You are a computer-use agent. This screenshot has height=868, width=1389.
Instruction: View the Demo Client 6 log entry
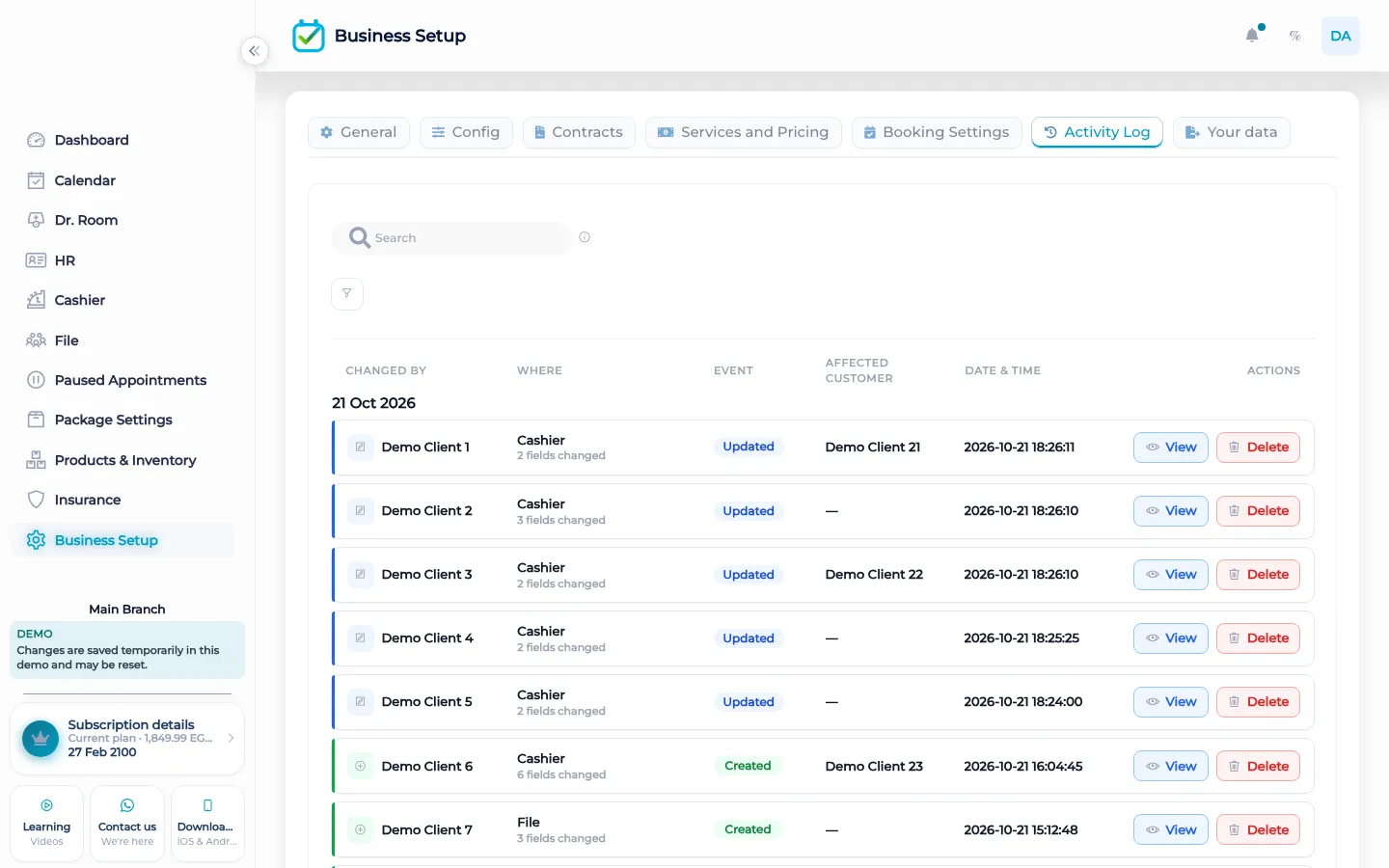[x=1171, y=767]
